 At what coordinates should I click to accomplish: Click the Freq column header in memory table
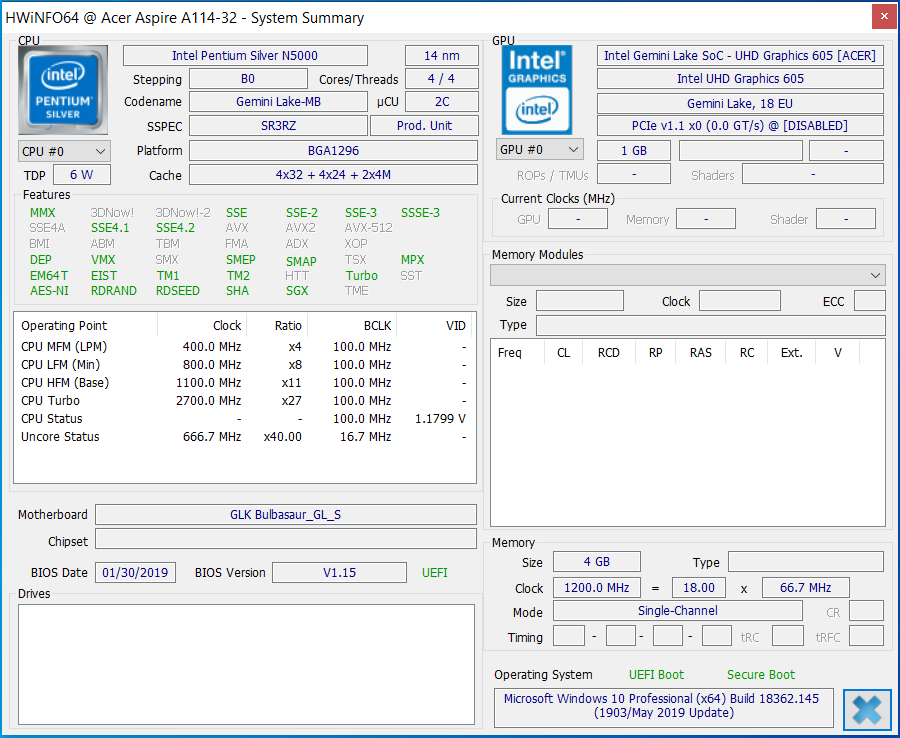510,353
